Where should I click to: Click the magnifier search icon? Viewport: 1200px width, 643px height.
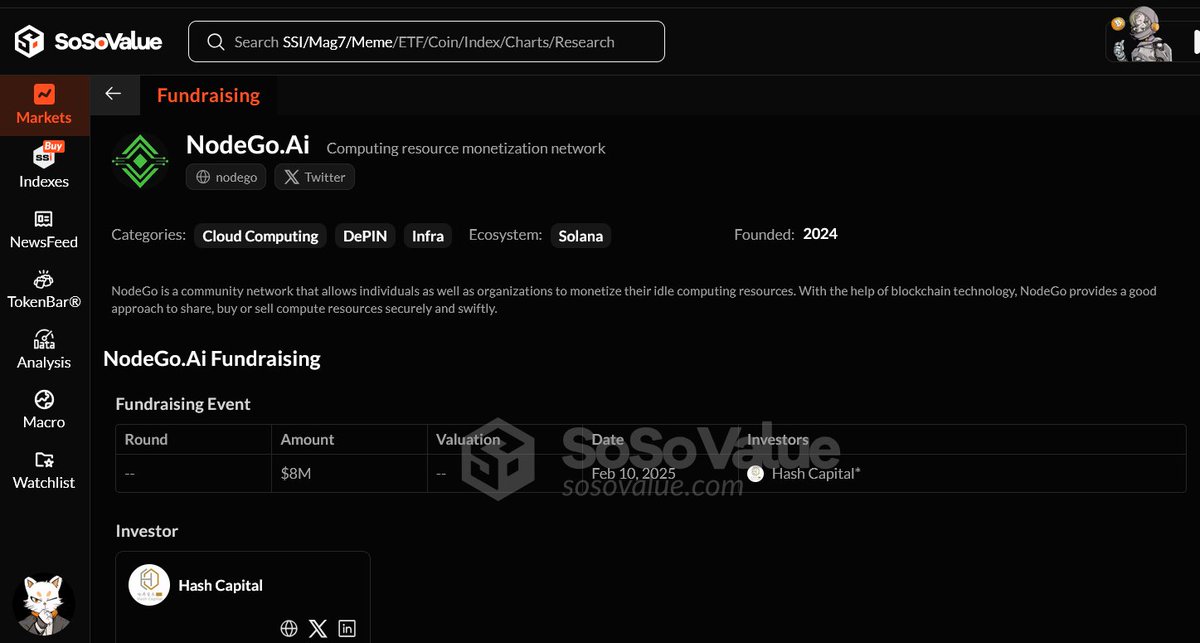pyautogui.click(x=215, y=42)
